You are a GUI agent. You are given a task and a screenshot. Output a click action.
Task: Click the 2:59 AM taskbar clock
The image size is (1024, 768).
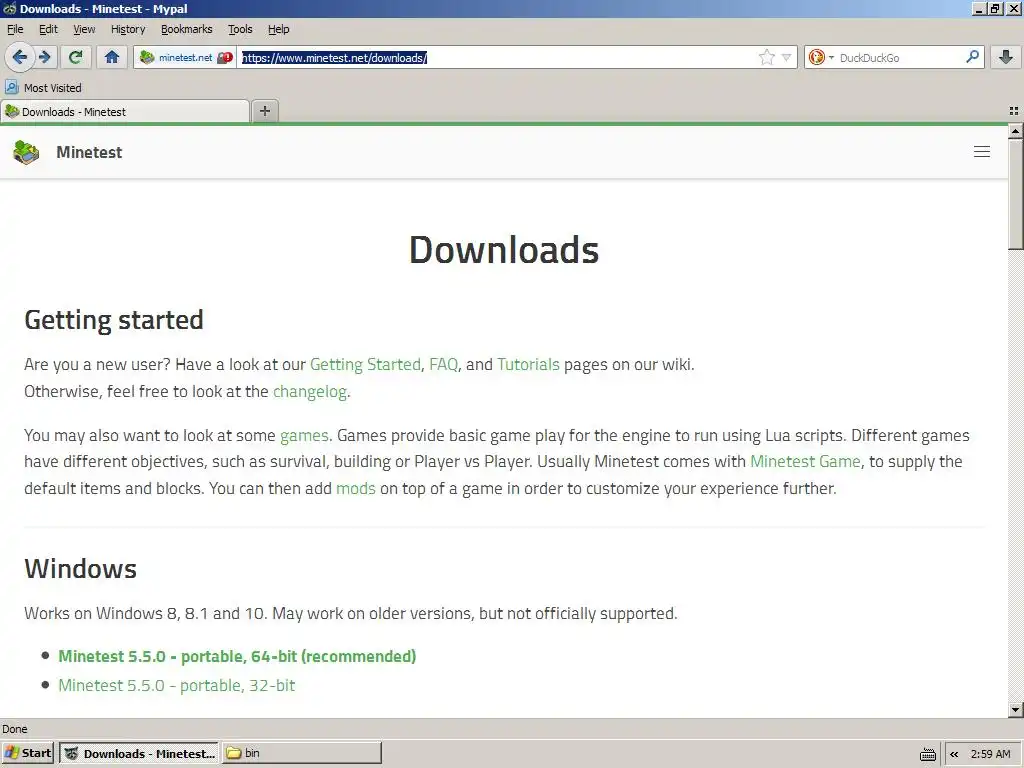pyautogui.click(x=990, y=754)
